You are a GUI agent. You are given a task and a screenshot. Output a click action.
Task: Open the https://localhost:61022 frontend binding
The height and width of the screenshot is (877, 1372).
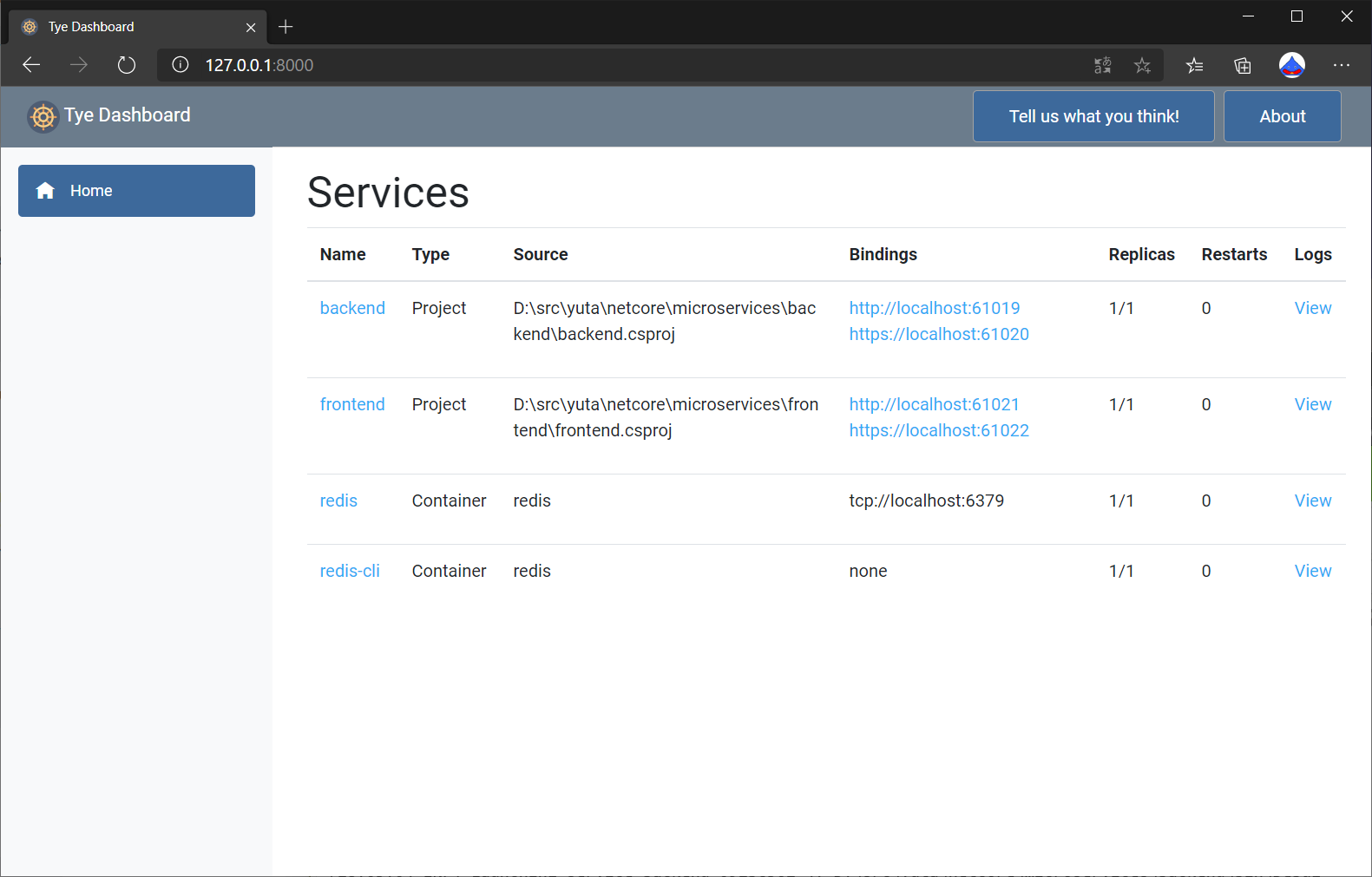click(x=938, y=430)
